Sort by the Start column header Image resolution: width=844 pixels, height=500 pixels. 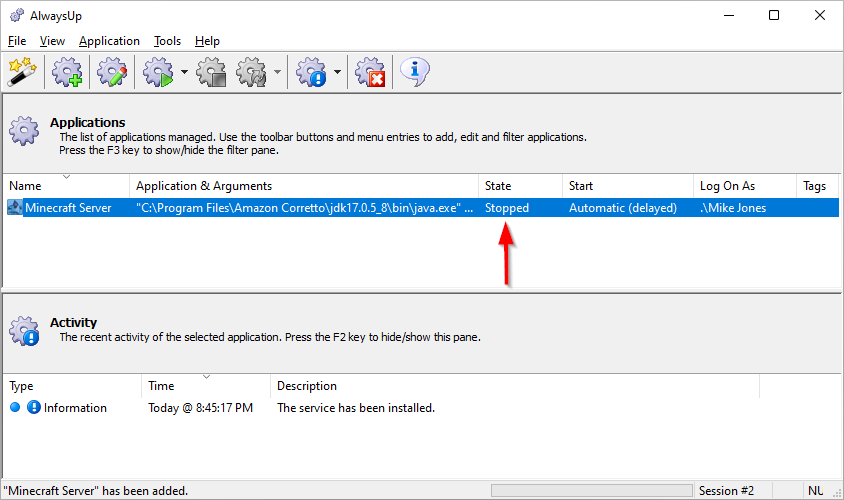click(x=628, y=186)
